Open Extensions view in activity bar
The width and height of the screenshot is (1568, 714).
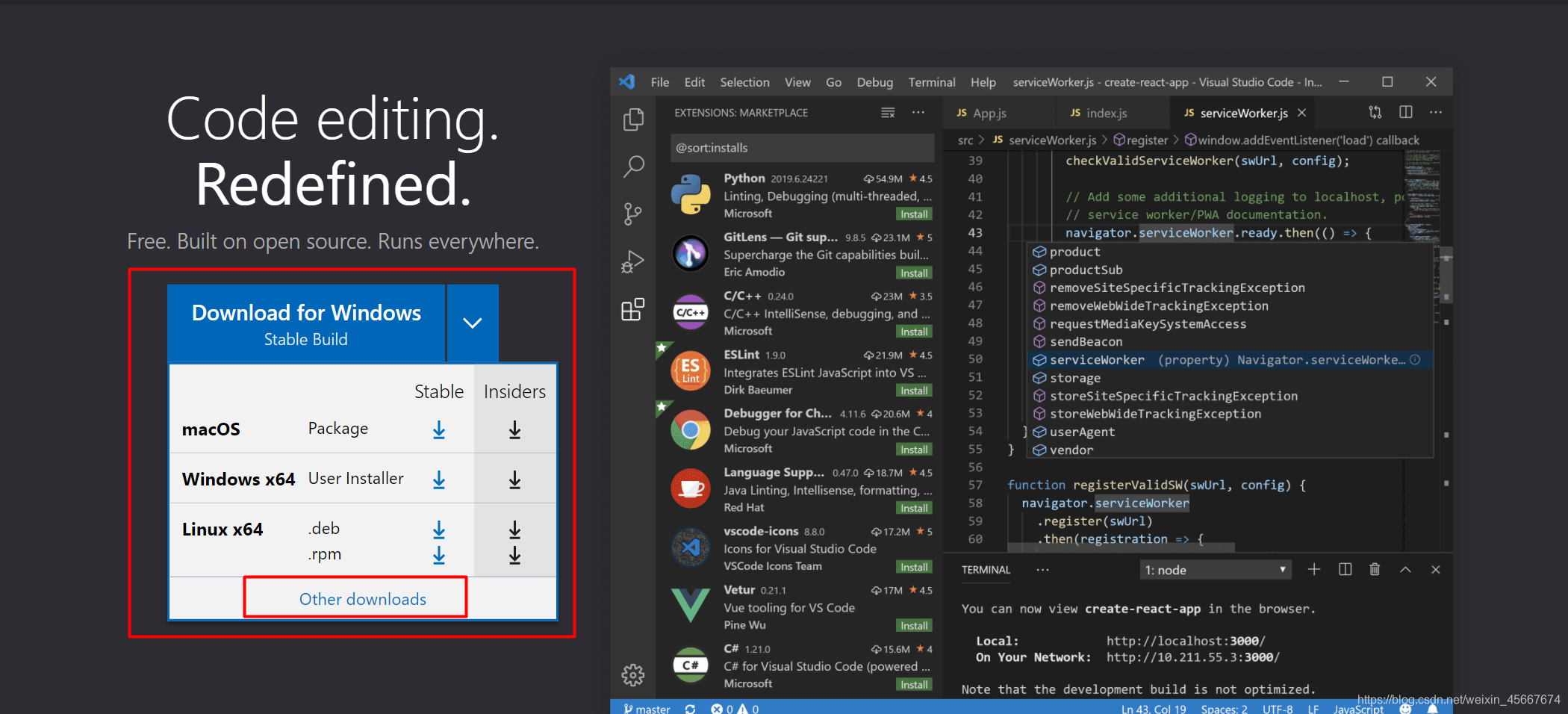633,309
